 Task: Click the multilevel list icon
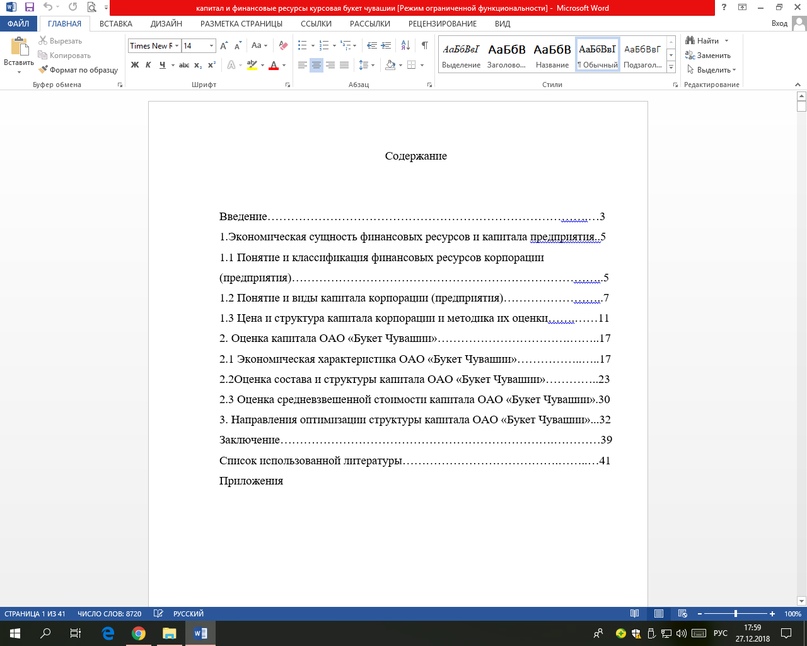tap(345, 46)
